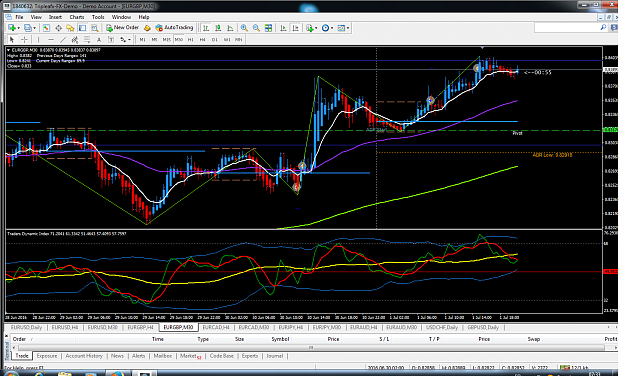The image size is (625, 376).
Task: Open the Market Watch window icon
Action: (46, 28)
